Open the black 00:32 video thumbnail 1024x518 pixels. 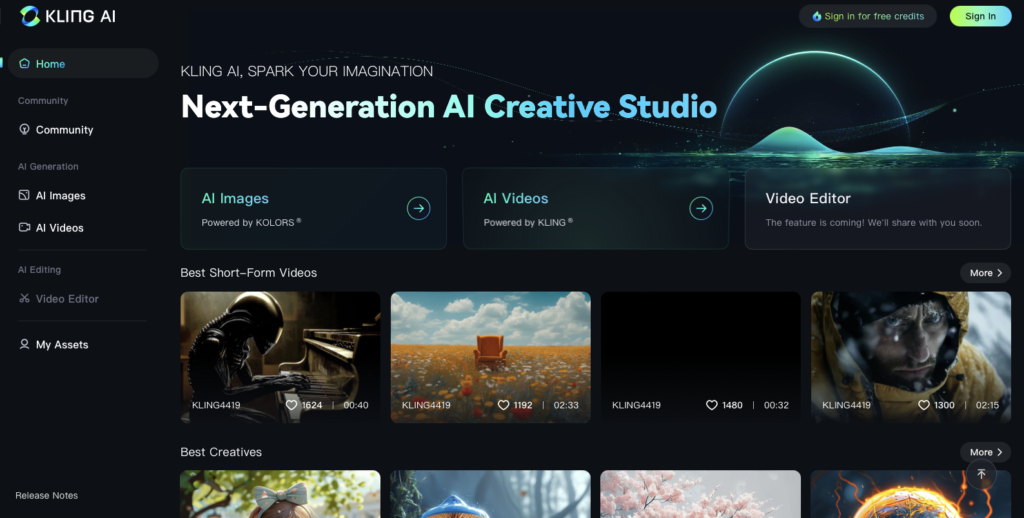701,357
